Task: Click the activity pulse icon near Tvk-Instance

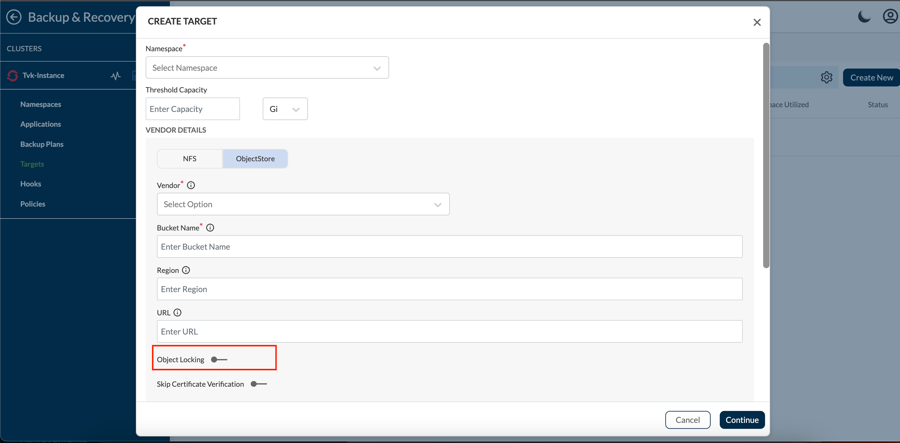Action: pos(116,76)
